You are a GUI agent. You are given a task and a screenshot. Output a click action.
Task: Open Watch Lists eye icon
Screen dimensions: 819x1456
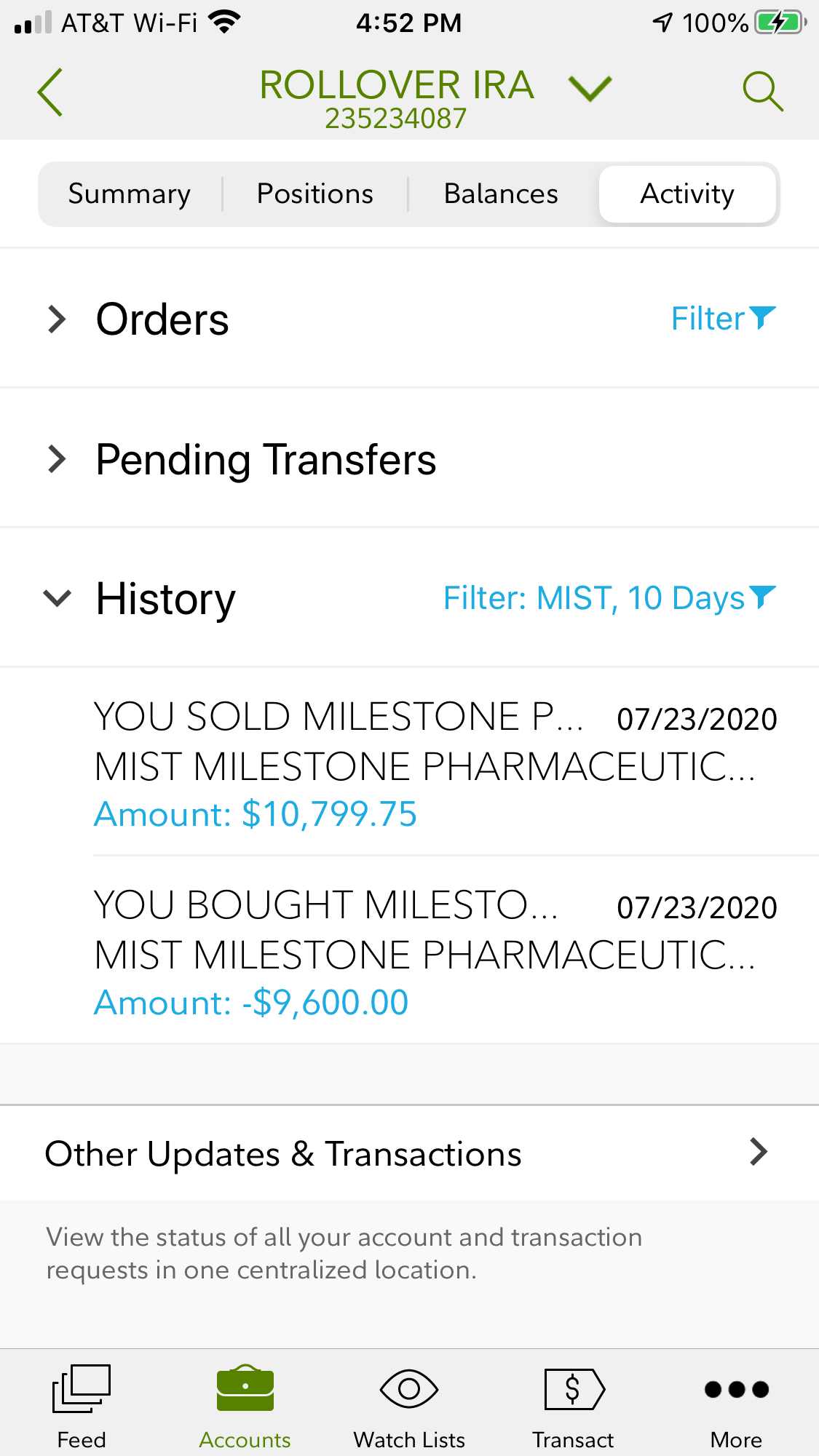[409, 1388]
